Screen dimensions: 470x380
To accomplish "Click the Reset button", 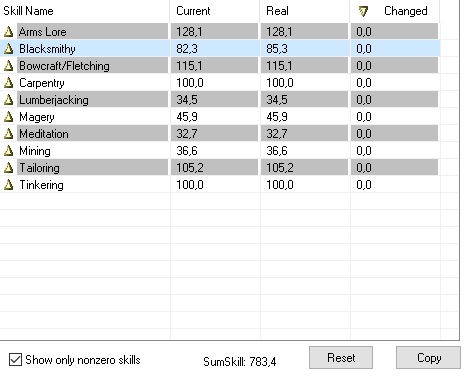I will click(341, 358).
